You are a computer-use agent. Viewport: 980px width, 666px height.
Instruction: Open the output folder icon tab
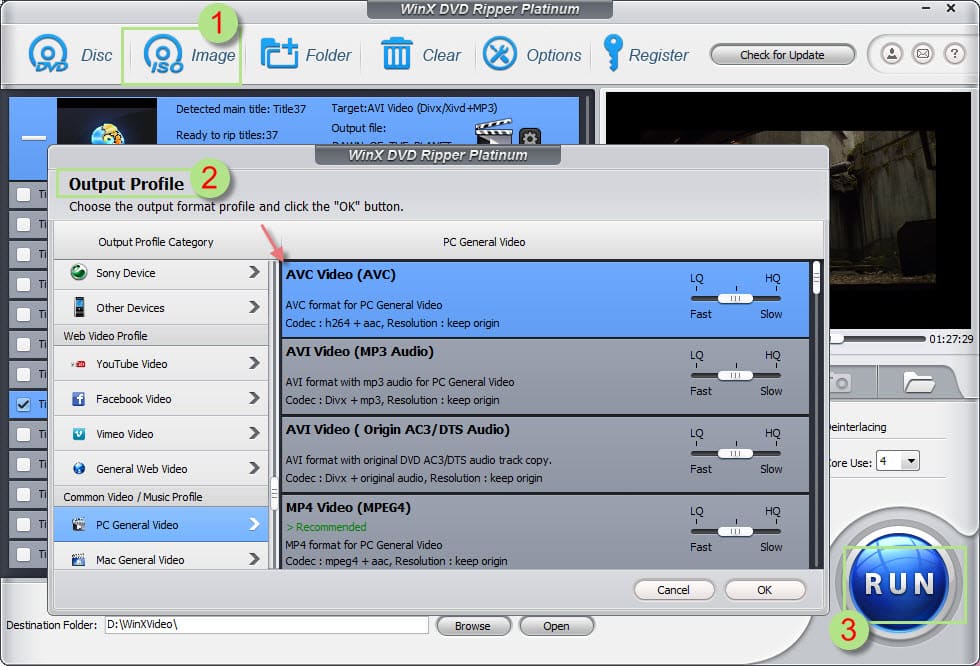919,382
